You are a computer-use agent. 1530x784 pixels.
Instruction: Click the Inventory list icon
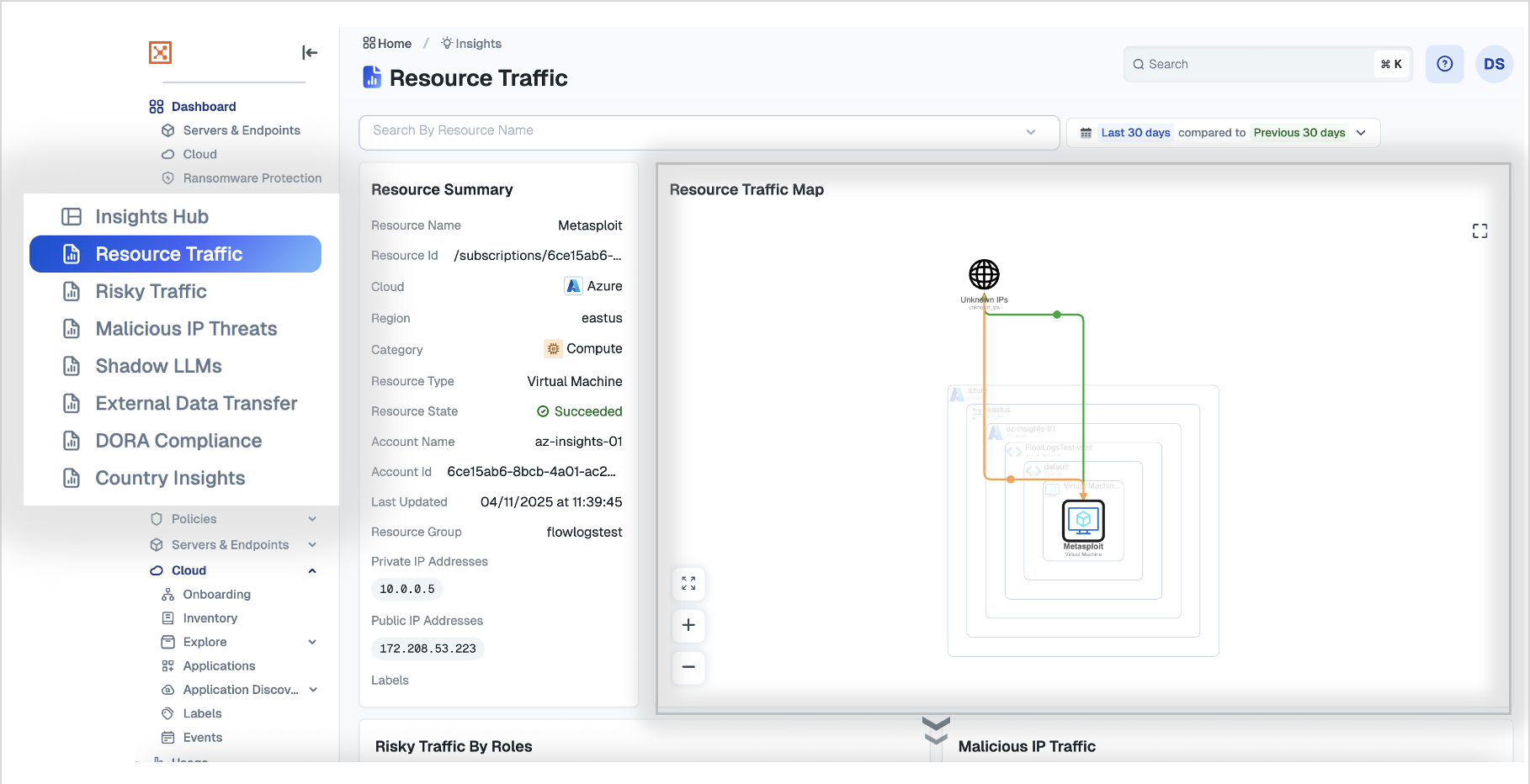tap(167, 618)
